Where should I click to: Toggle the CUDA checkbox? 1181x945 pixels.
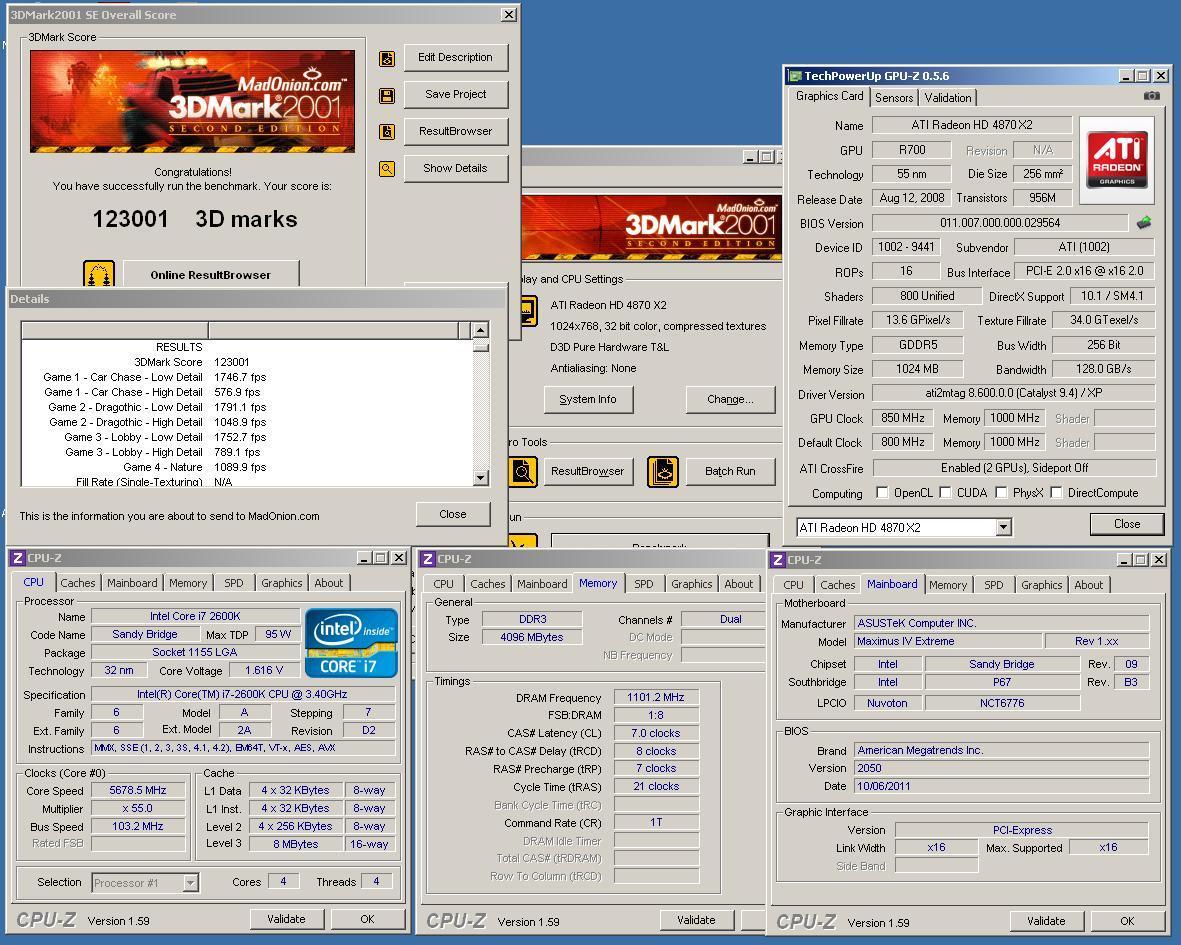pos(945,492)
